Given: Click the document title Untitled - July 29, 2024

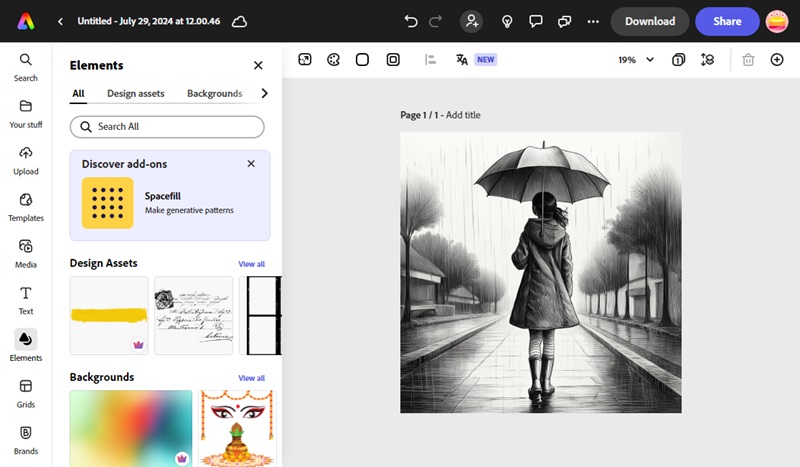Looking at the screenshot, I should 148,21.
